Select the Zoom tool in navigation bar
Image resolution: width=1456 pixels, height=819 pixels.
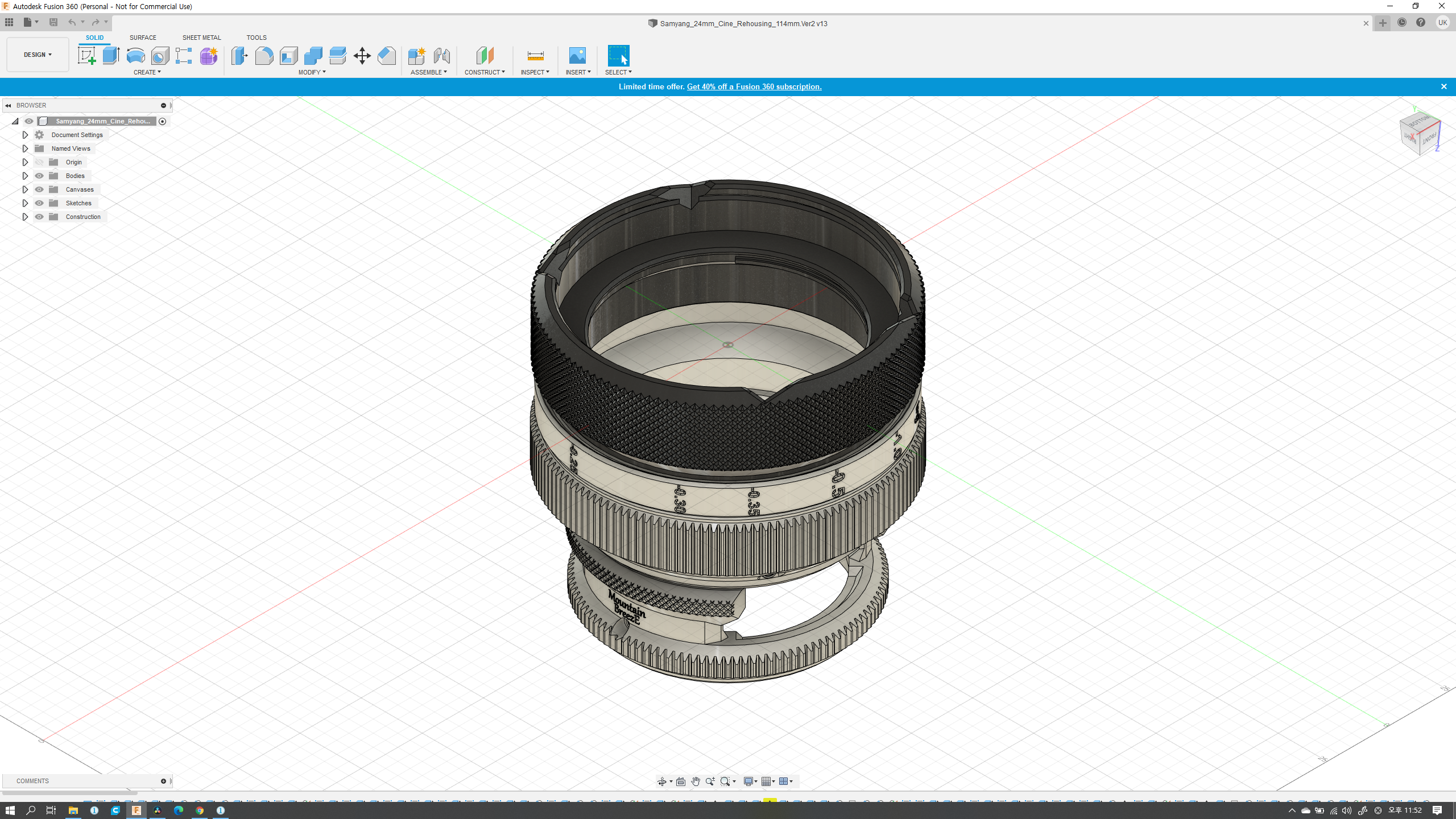pos(710,781)
